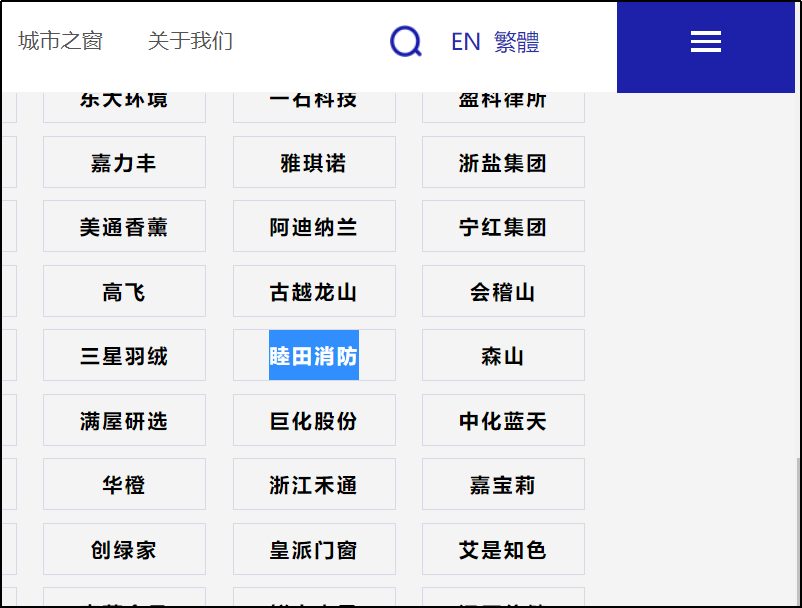The height and width of the screenshot is (608, 802).
Task: Select the 浙江禾通 entry
Action: coord(314,484)
